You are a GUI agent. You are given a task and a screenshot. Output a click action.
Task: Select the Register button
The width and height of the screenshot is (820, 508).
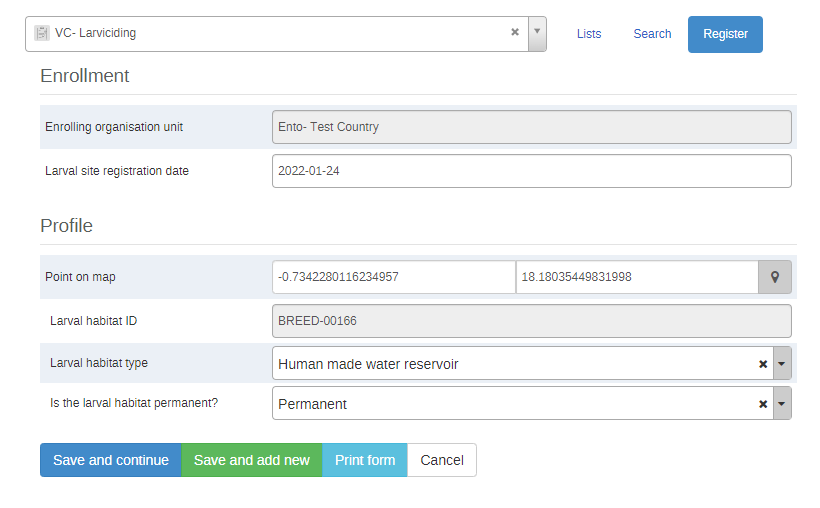click(x=725, y=34)
